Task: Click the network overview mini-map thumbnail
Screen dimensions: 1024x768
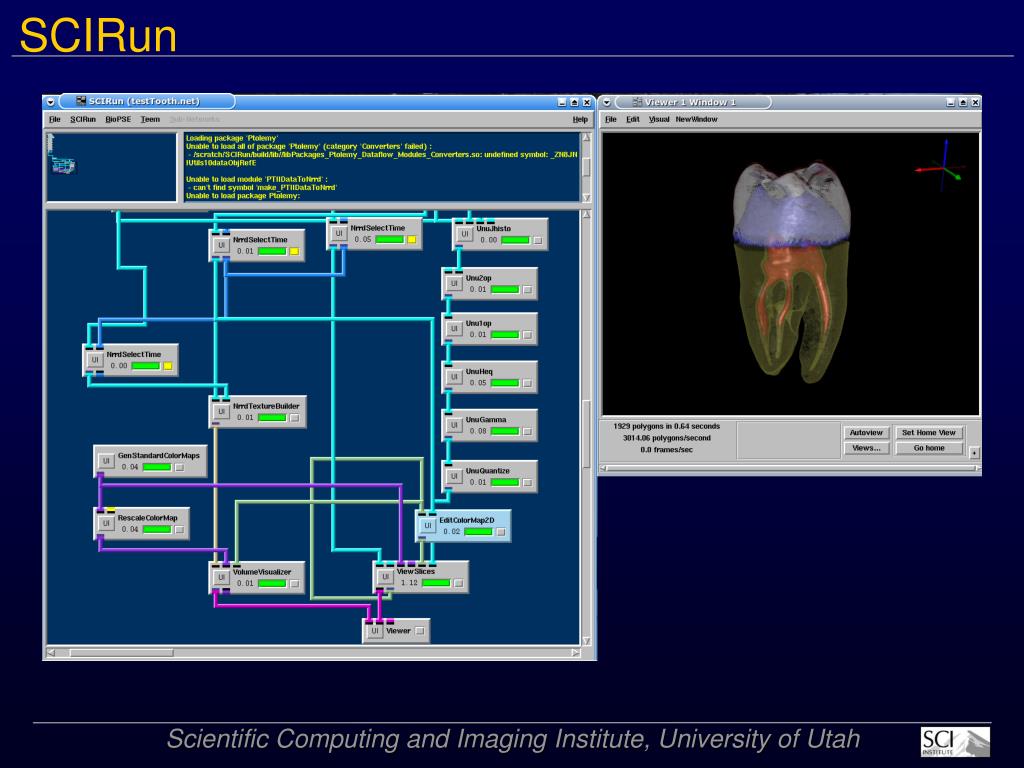Action: [111, 167]
